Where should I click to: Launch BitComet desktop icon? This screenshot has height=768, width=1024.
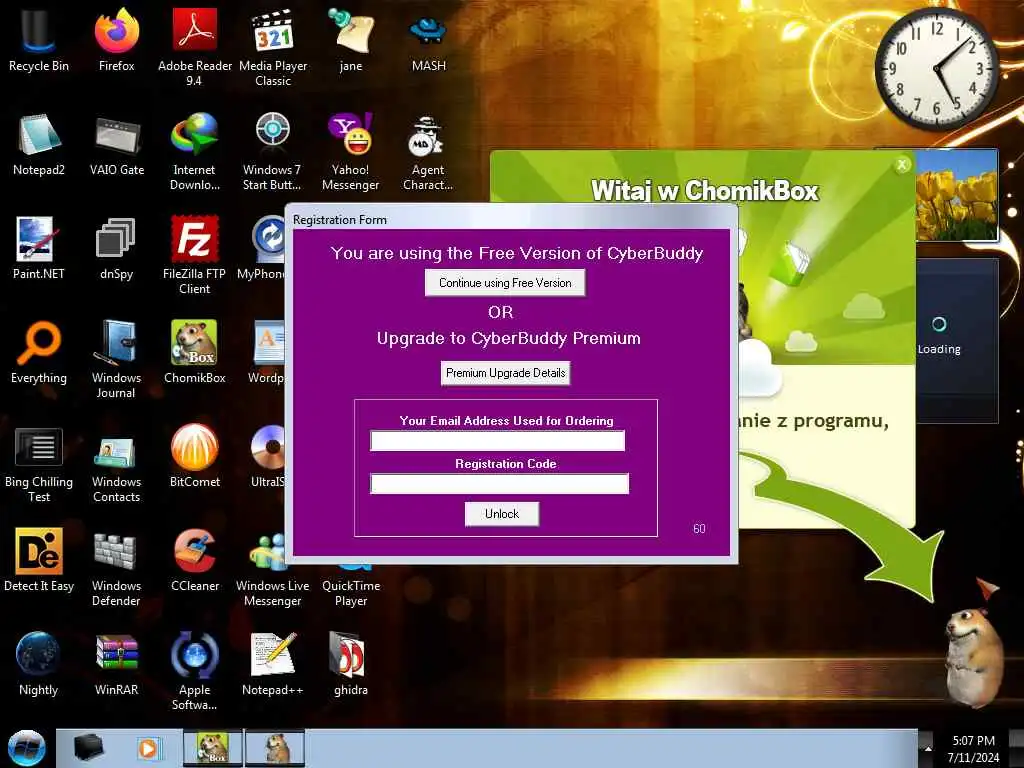click(195, 456)
